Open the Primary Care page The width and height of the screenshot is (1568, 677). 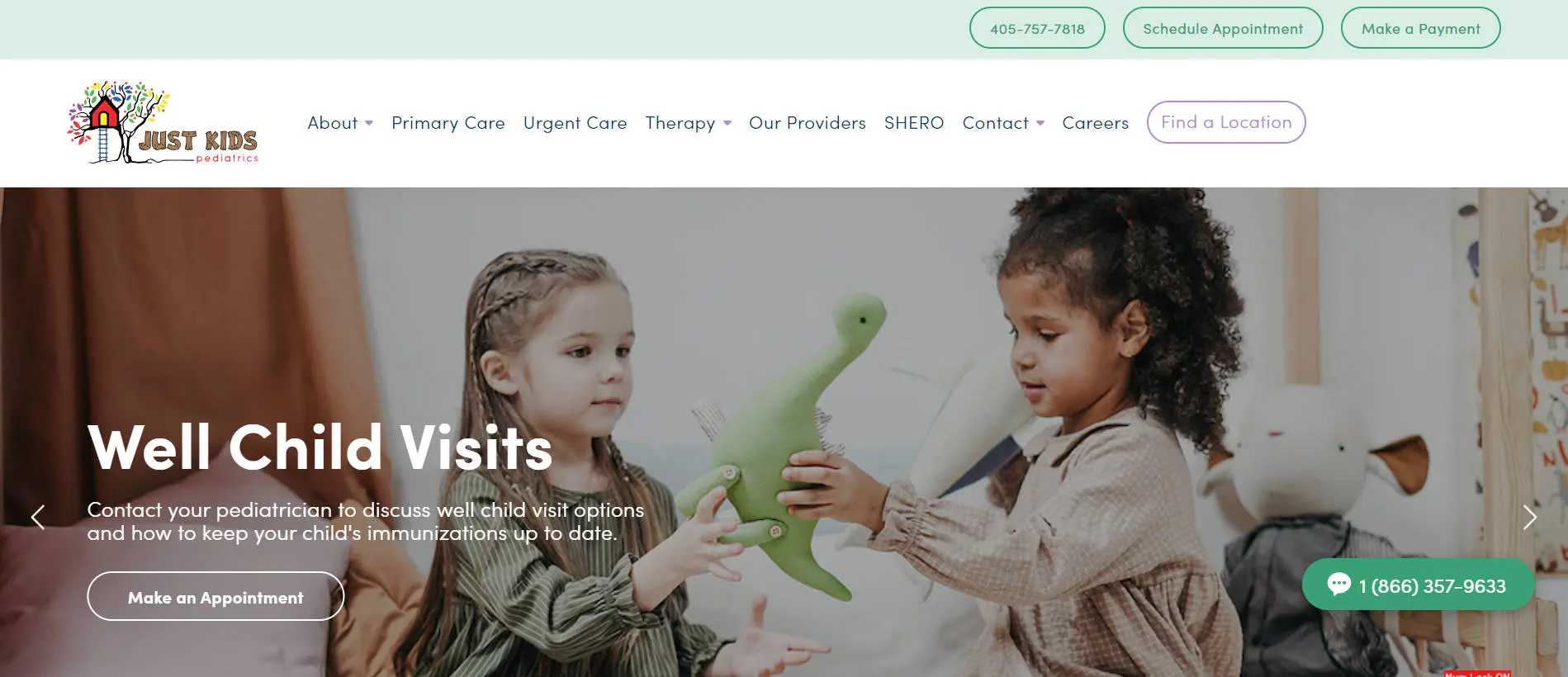pyautogui.click(x=448, y=122)
